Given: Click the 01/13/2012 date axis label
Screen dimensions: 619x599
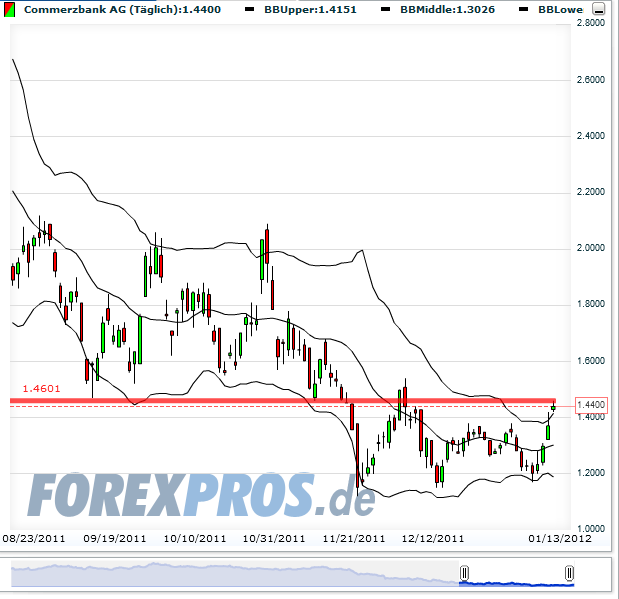Looking at the screenshot, I should pos(560,539).
